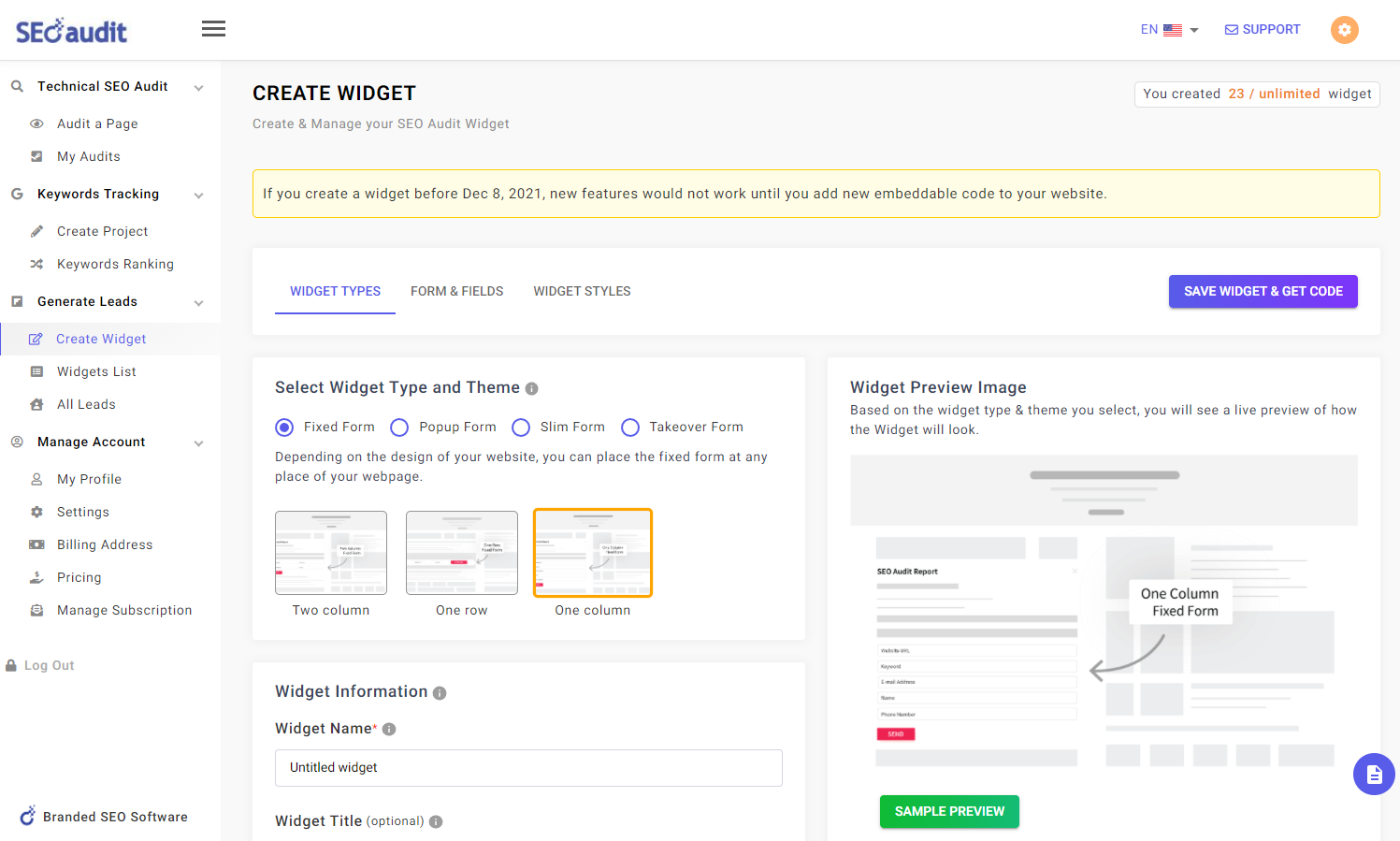Open the orange settings gear icon
This screenshot has width=1400, height=841.
click(x=1344, y=30)
